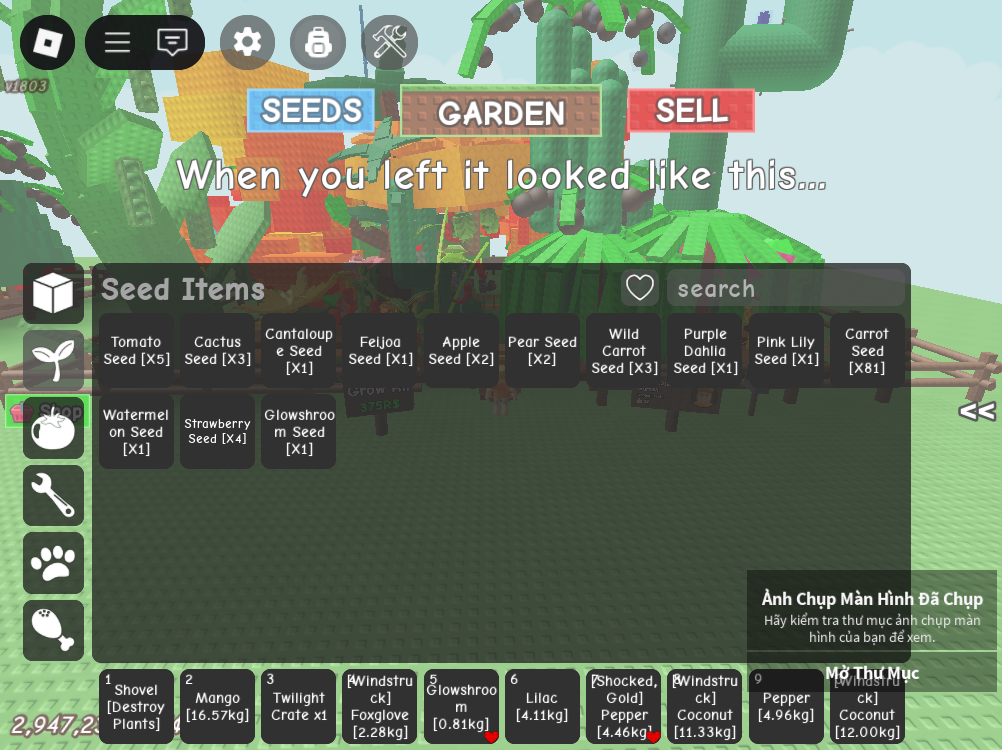Open the hamburger list menu

(118, 43)
